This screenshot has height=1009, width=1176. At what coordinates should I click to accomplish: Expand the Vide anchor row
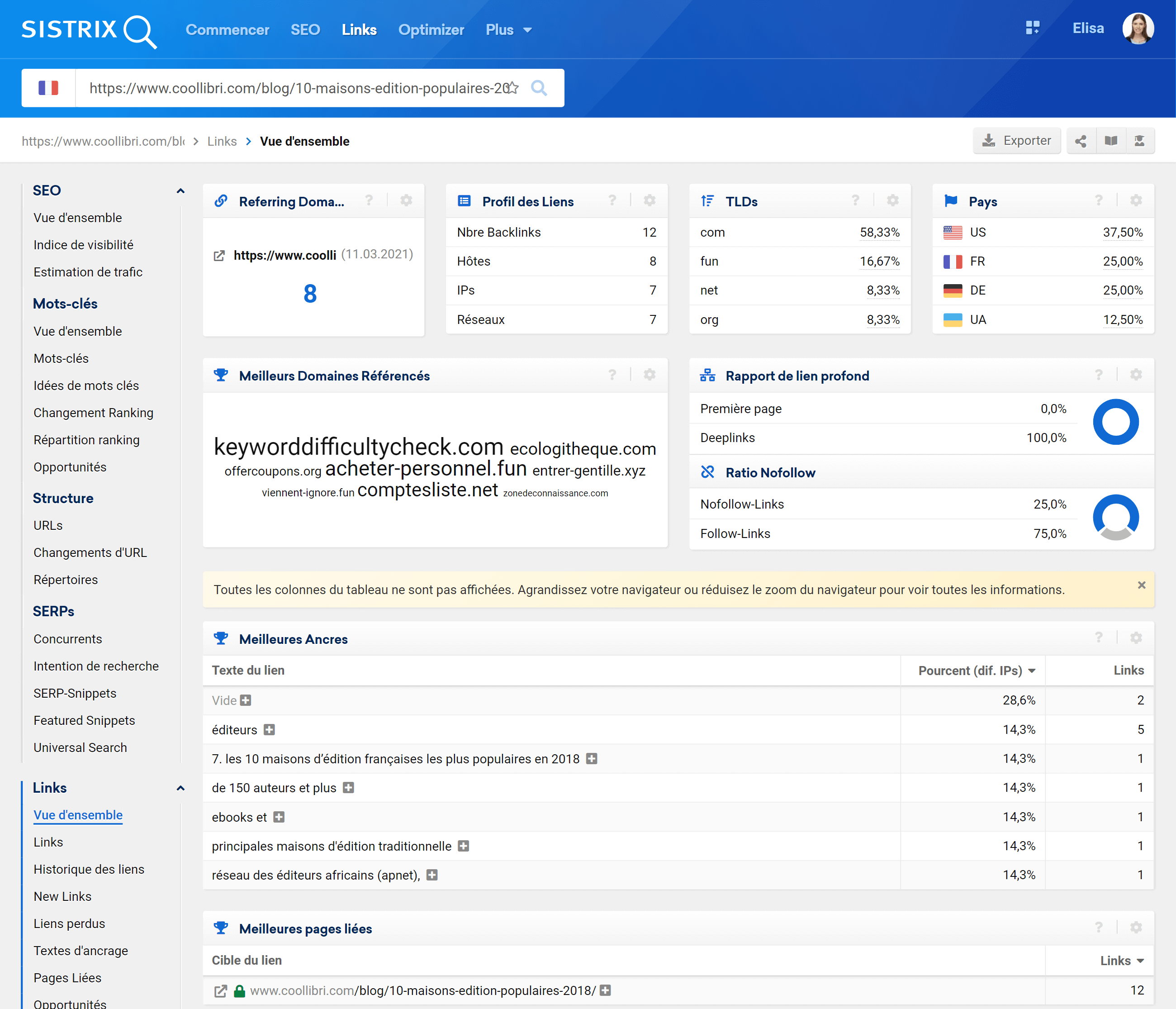point(246,700)
